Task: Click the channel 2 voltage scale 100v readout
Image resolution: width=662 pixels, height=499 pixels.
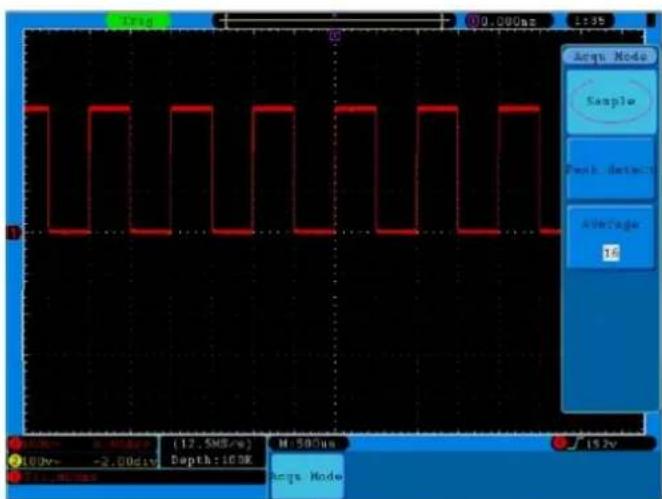Action: tap(41, 461)
